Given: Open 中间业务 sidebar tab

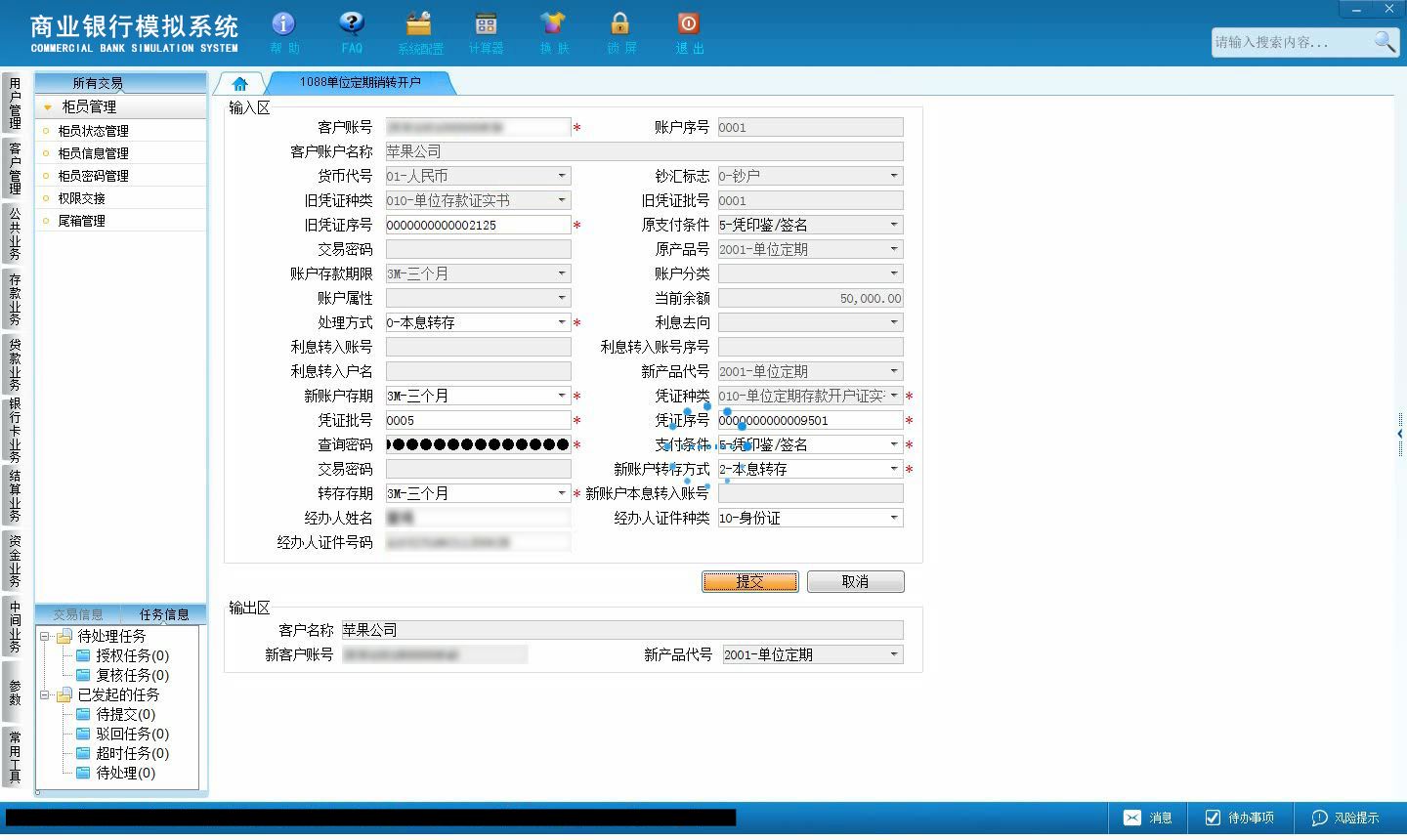Looking at the screenshot, I should (x=14, y=627).
